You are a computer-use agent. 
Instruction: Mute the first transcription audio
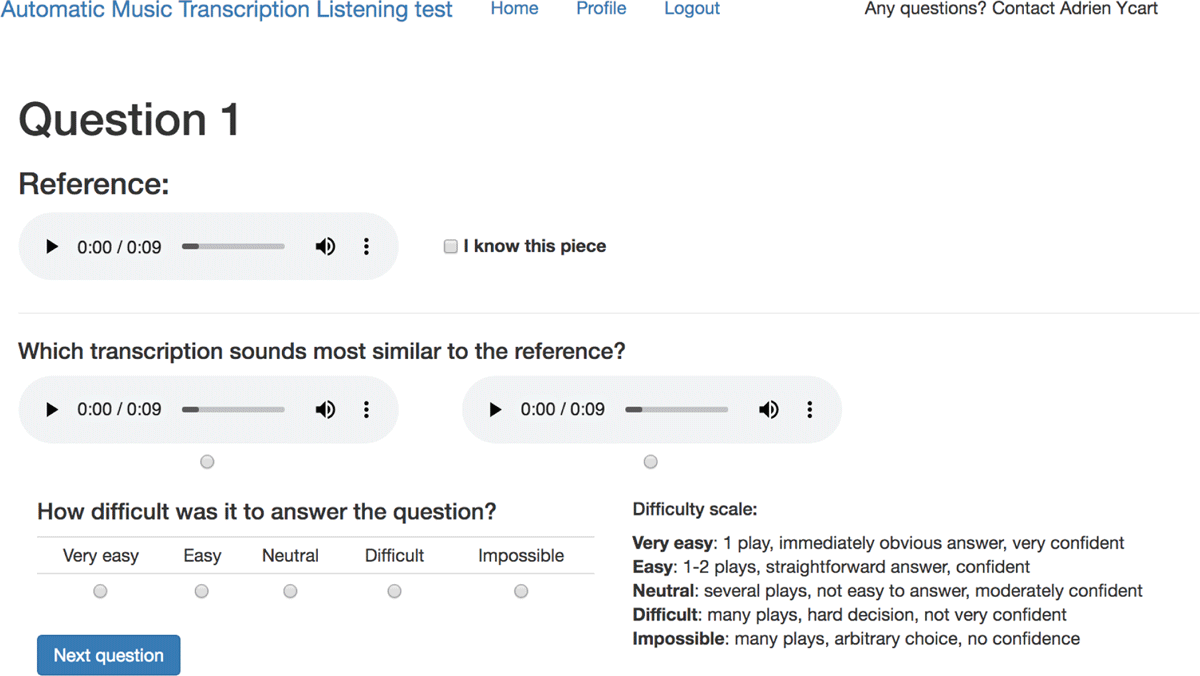click(325, 410)
